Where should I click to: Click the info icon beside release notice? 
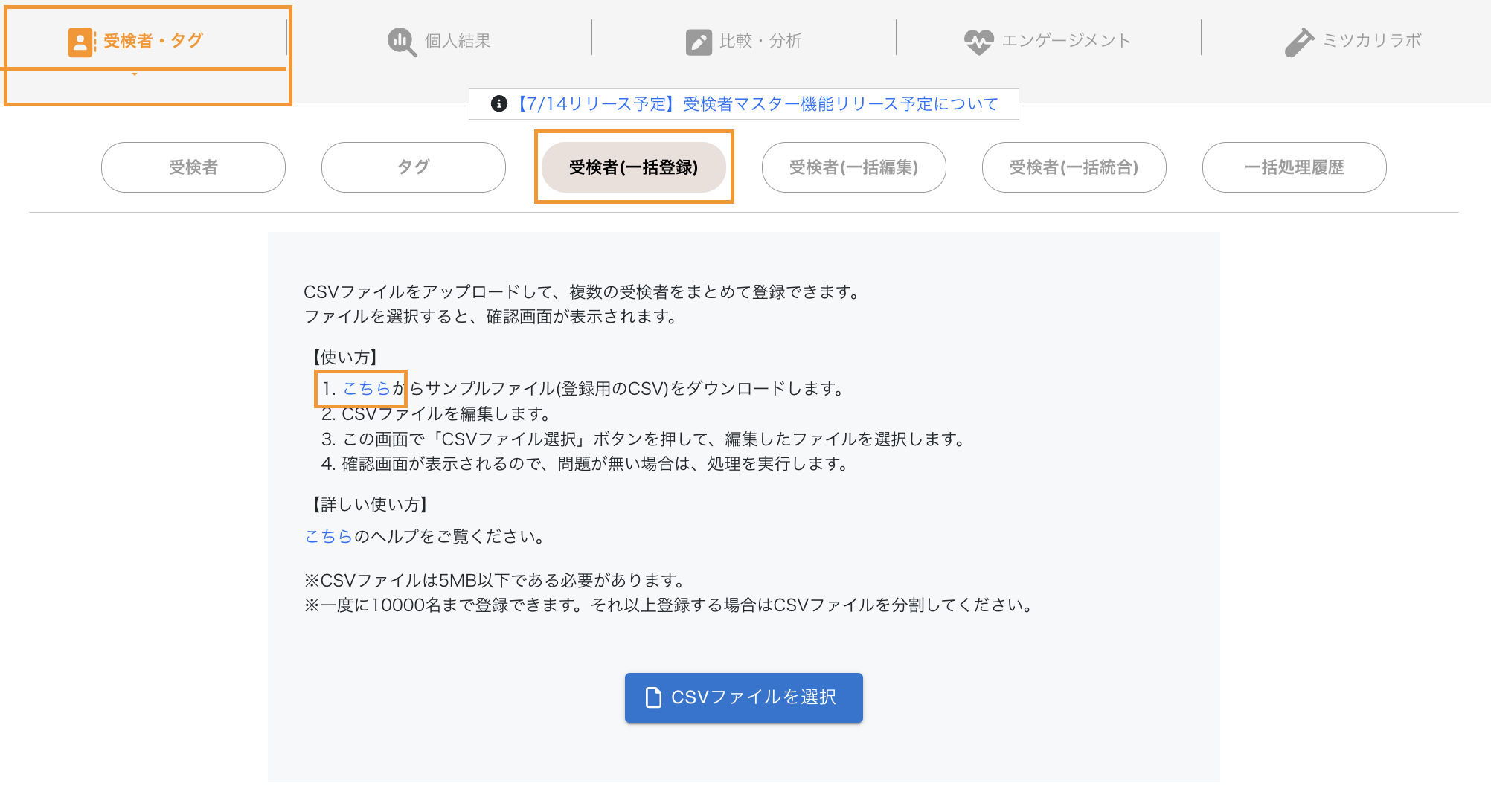click(499, 104)
